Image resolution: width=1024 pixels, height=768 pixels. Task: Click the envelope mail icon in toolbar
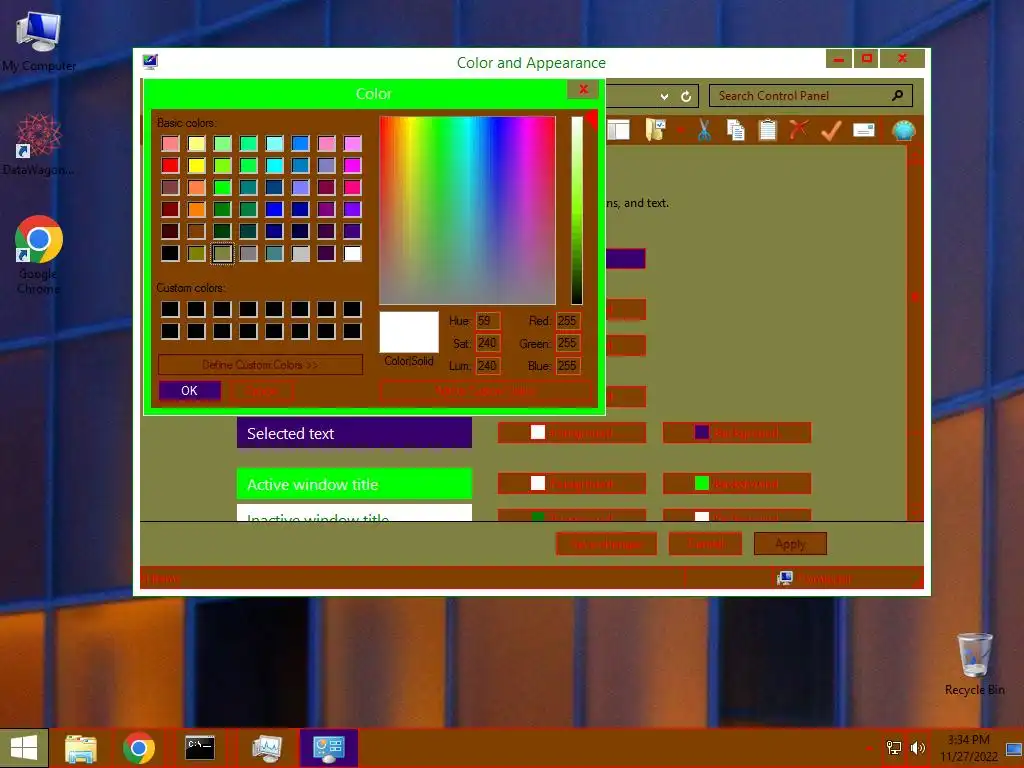pyautogui.click(x=863, y=130)
